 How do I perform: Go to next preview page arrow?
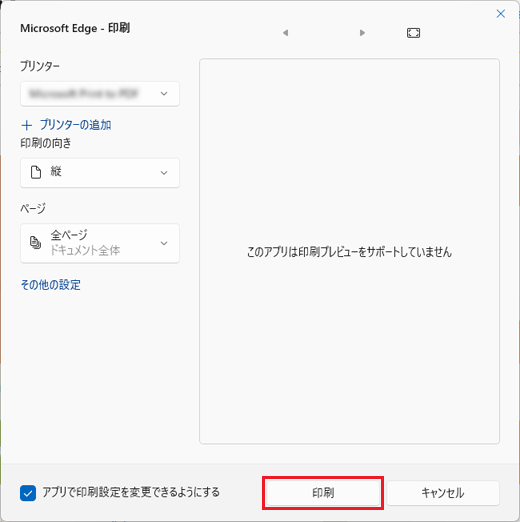tap(362, 33)
